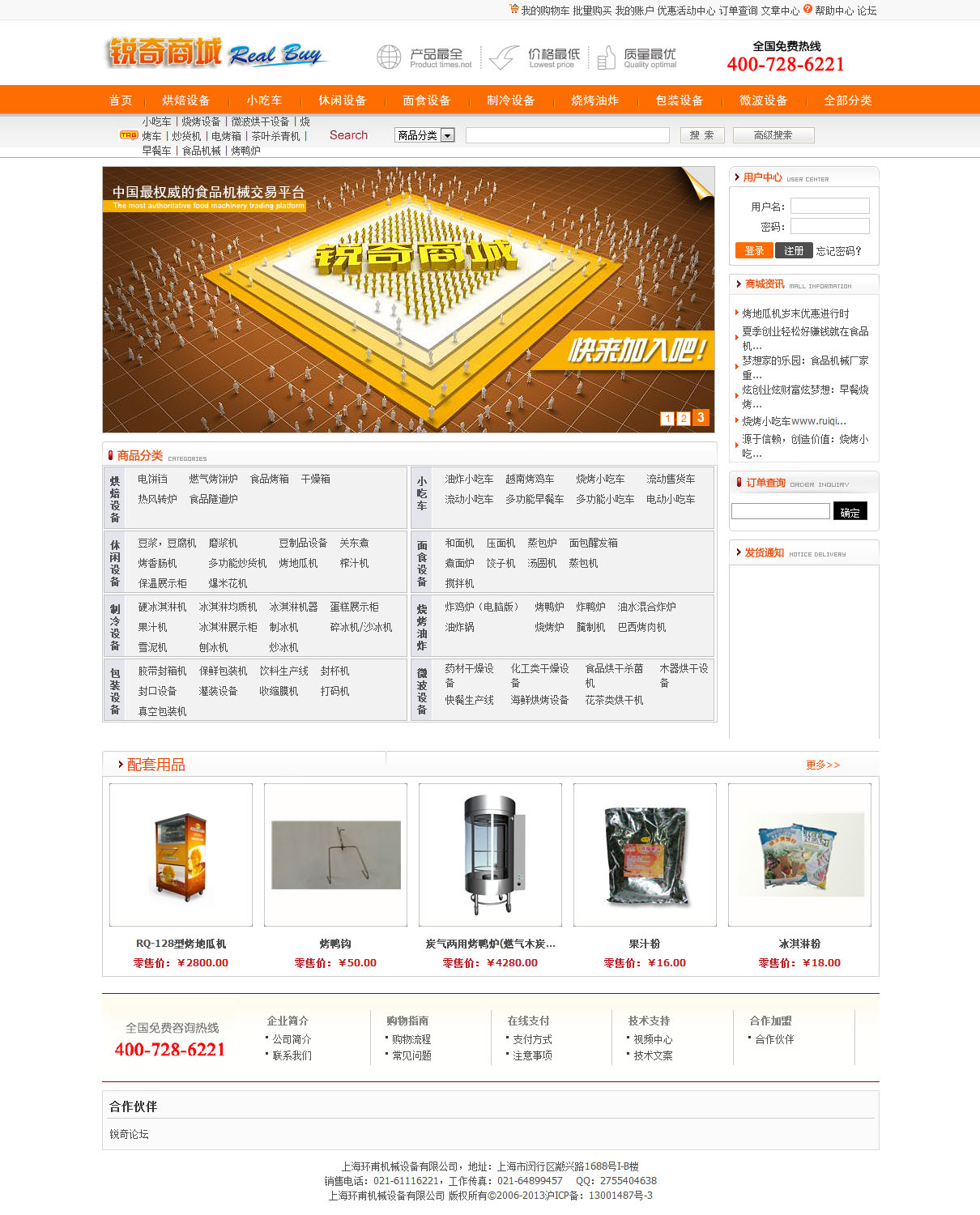Click 我的购物车 top link
980x1215 pixels.
(x=545, y=11)
